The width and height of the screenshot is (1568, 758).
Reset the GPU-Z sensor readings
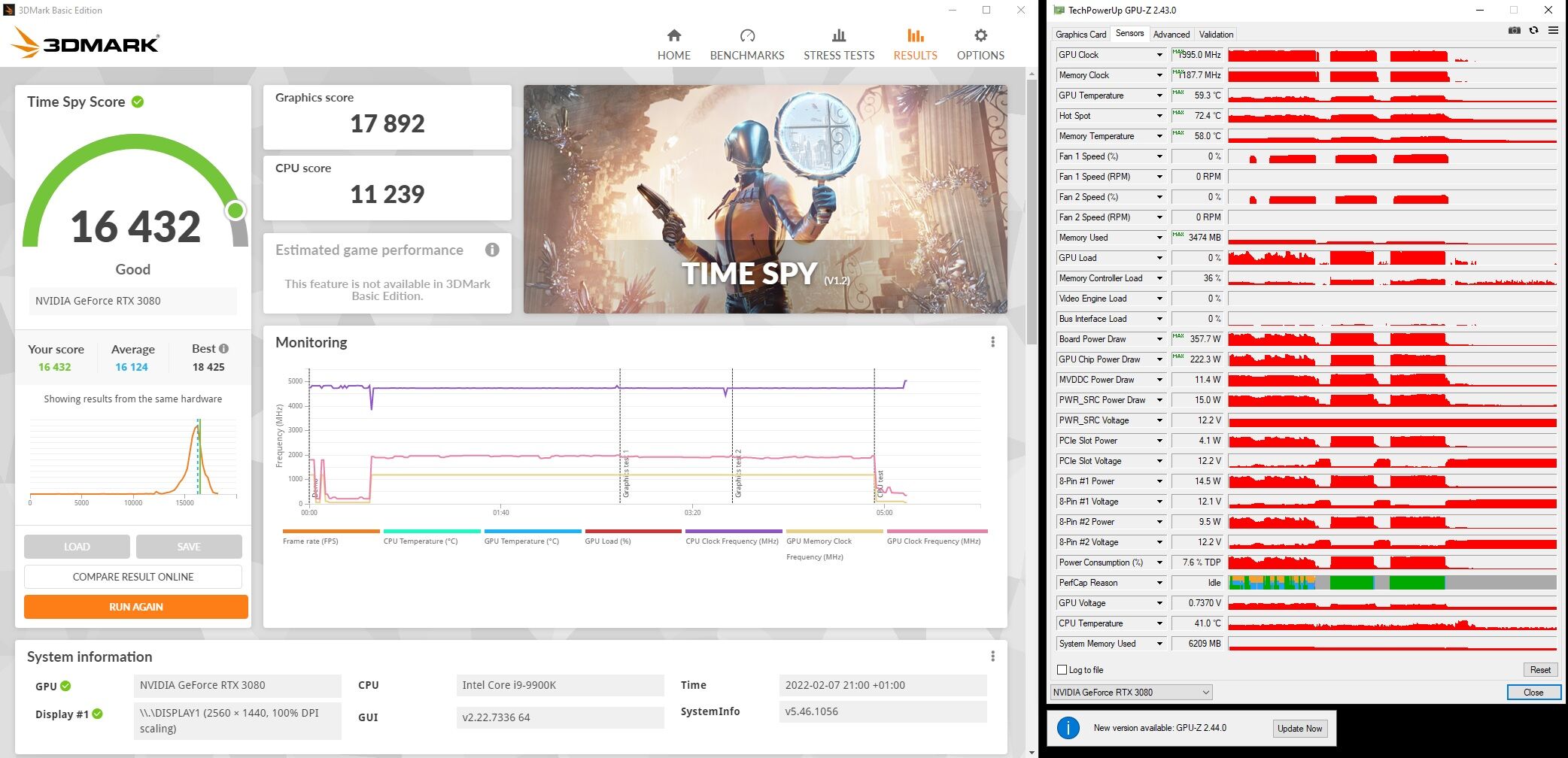(1540, 670)
